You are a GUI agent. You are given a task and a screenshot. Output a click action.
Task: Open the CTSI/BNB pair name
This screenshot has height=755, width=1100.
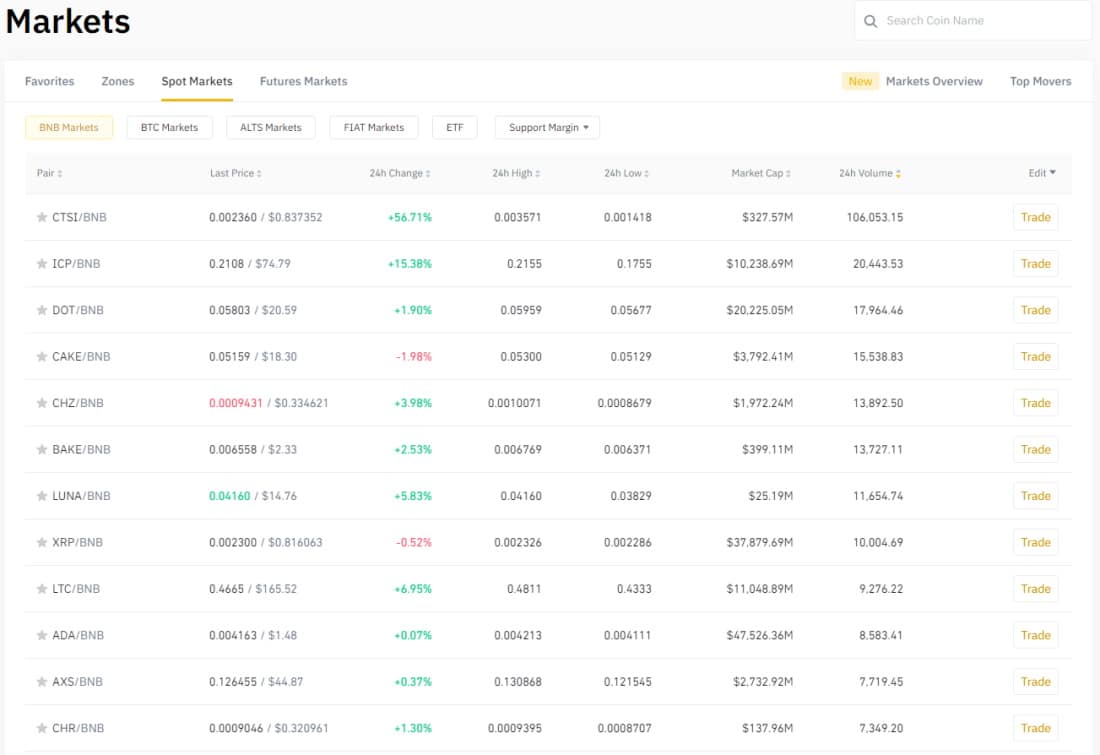[79, 218]
